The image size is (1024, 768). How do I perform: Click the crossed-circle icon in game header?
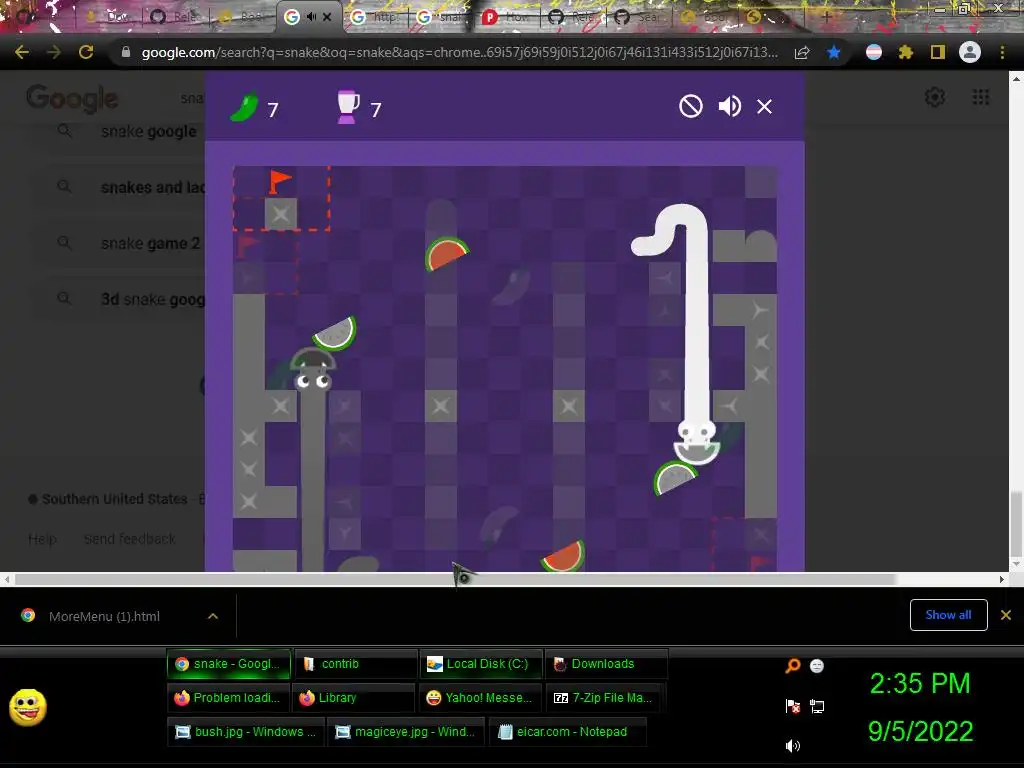690,106
